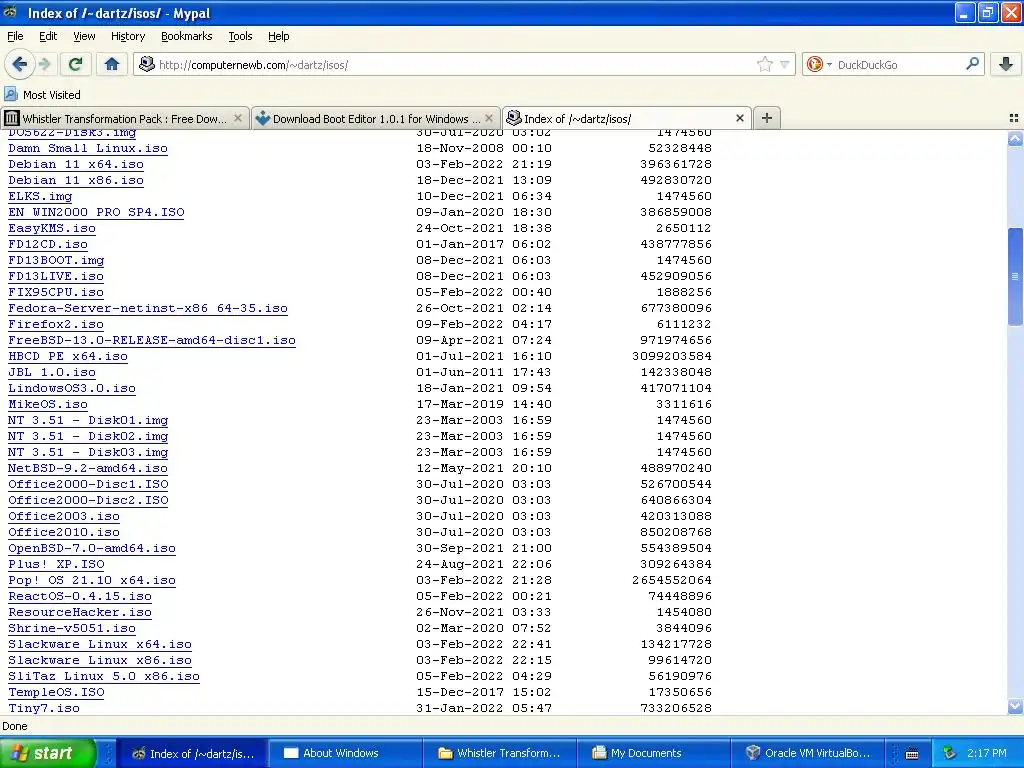
Task: Click the list all tabs icon
Action: coord(1014,118)
